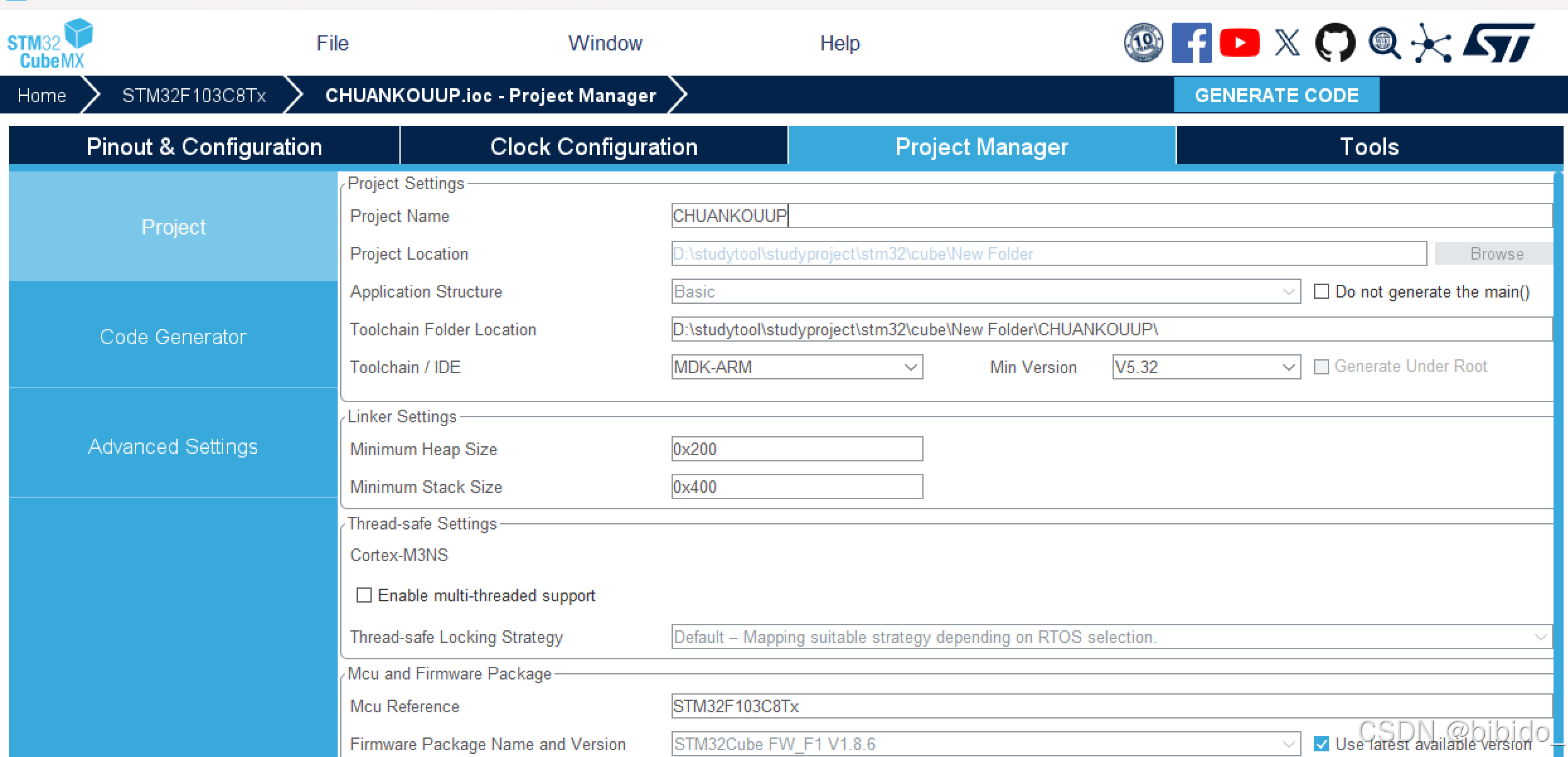The image size is (1568, 757).
Task: Open the GitHub icon link
Action: click(x=1335, y=43)
